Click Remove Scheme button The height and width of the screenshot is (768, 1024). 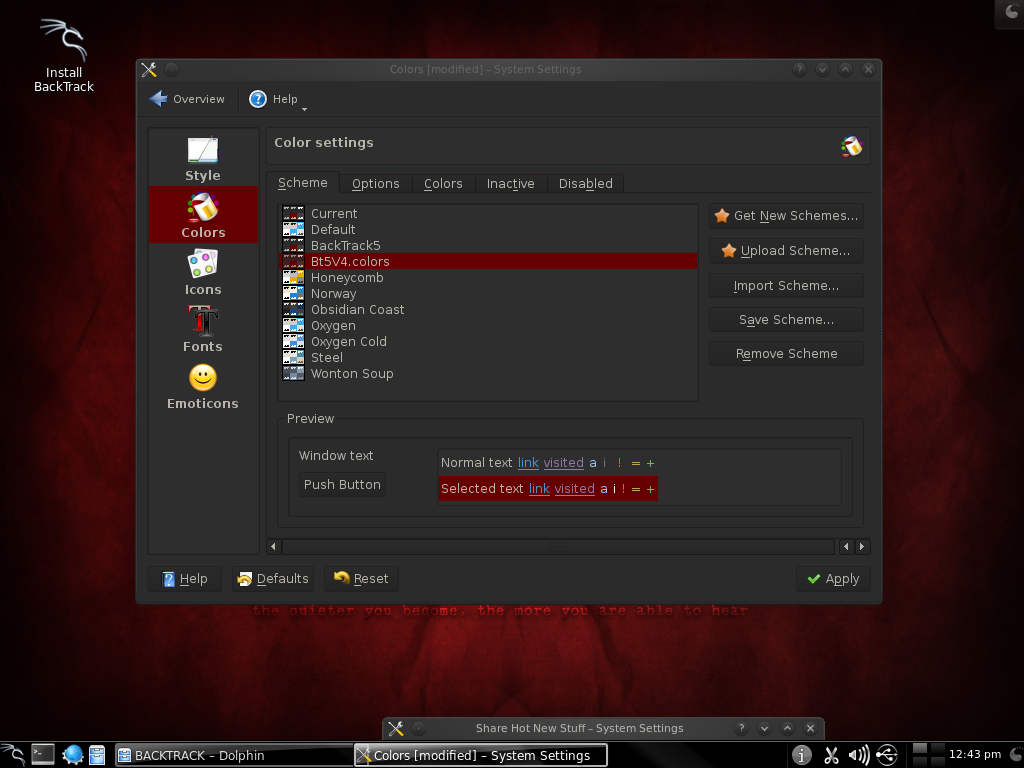coord(786,353)
